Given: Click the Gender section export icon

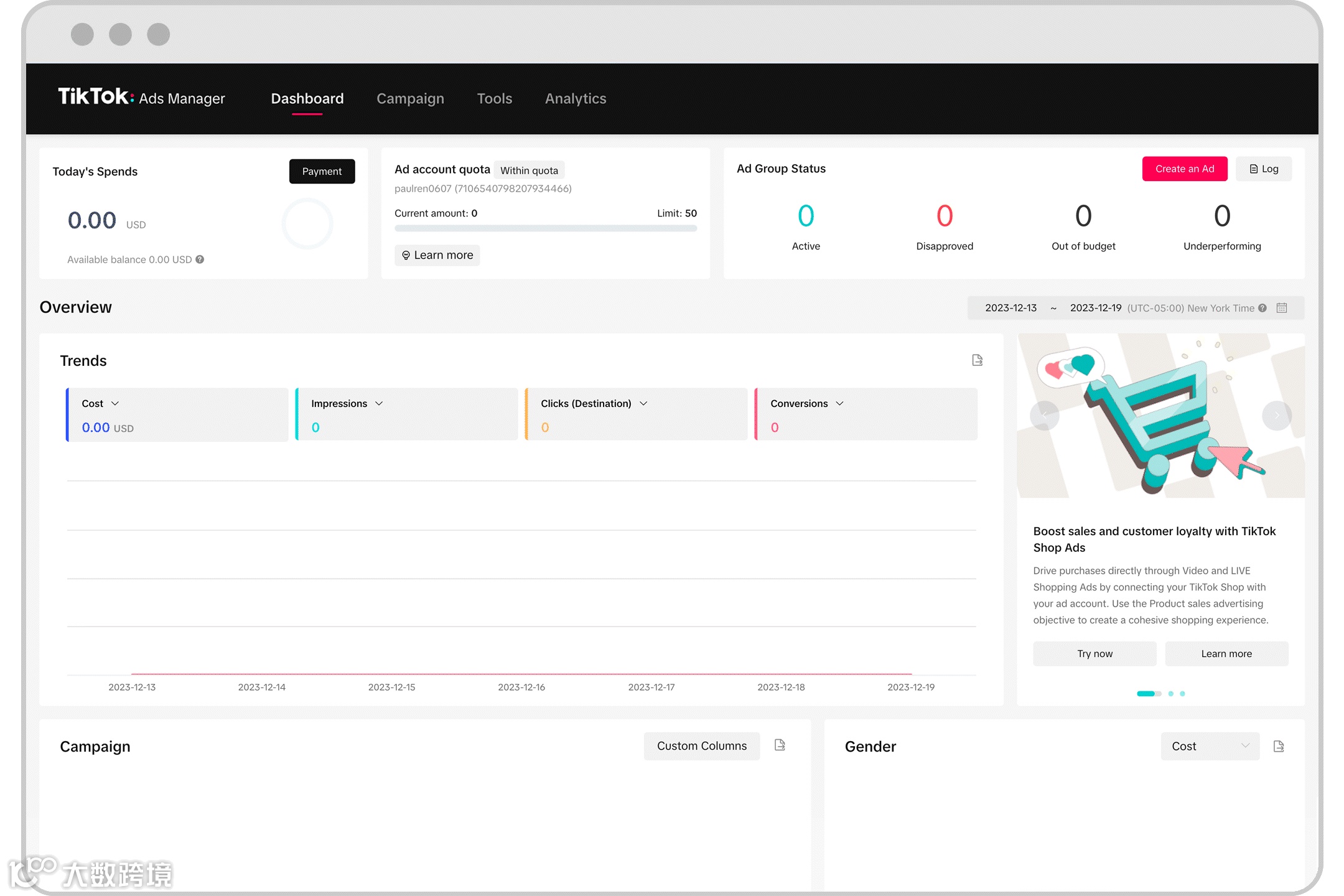Looking at the screenshot, I should point(1279,746).
